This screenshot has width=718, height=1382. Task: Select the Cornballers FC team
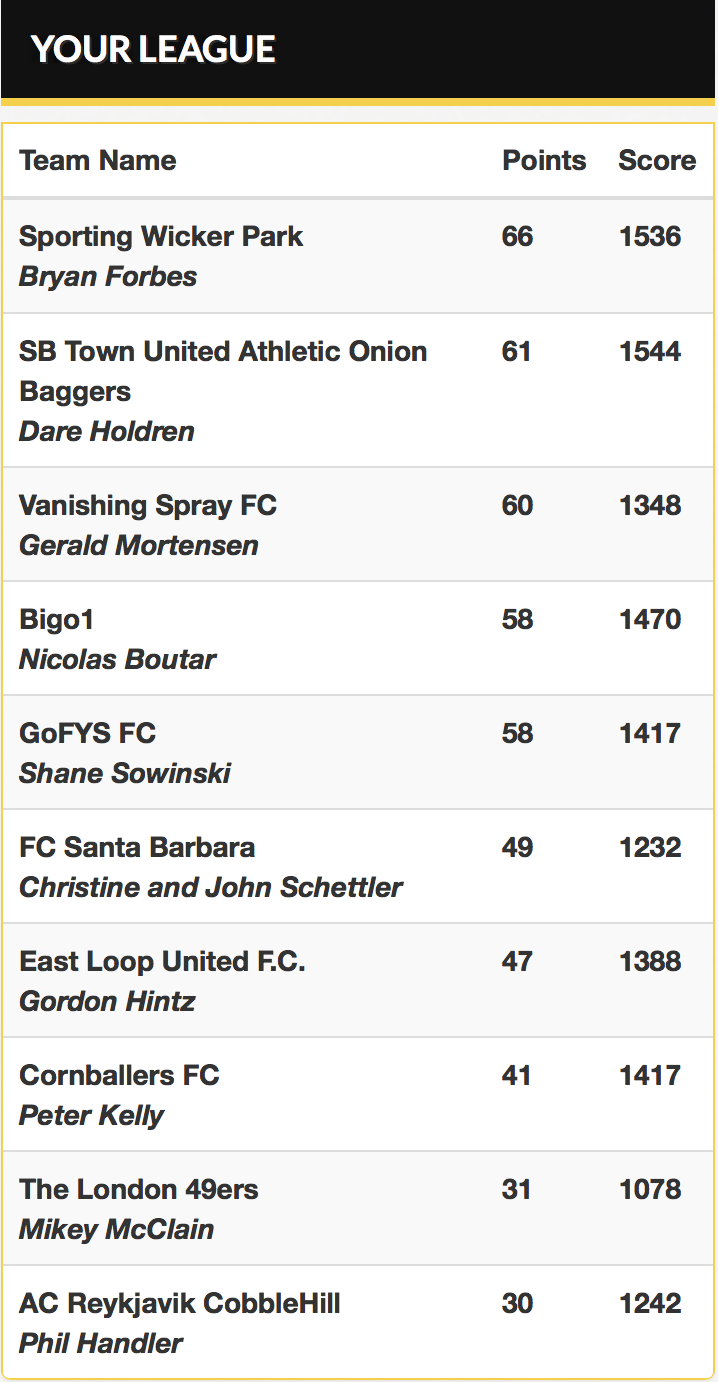tap(119, 1076)
